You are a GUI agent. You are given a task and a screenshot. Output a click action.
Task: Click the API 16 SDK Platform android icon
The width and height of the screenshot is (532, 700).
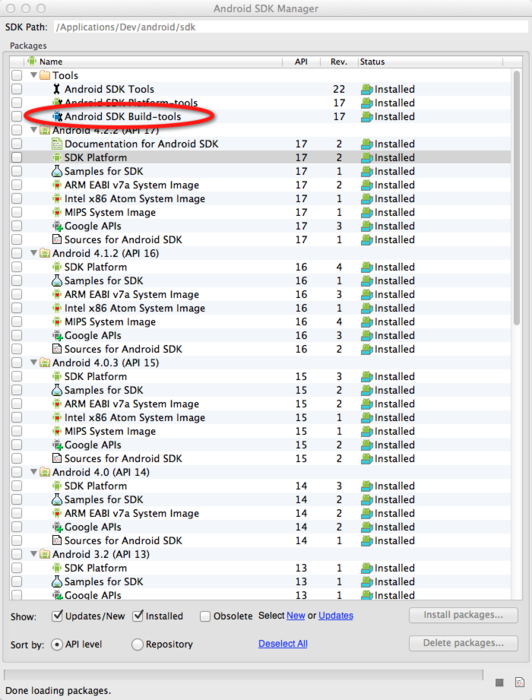(57, 267)
